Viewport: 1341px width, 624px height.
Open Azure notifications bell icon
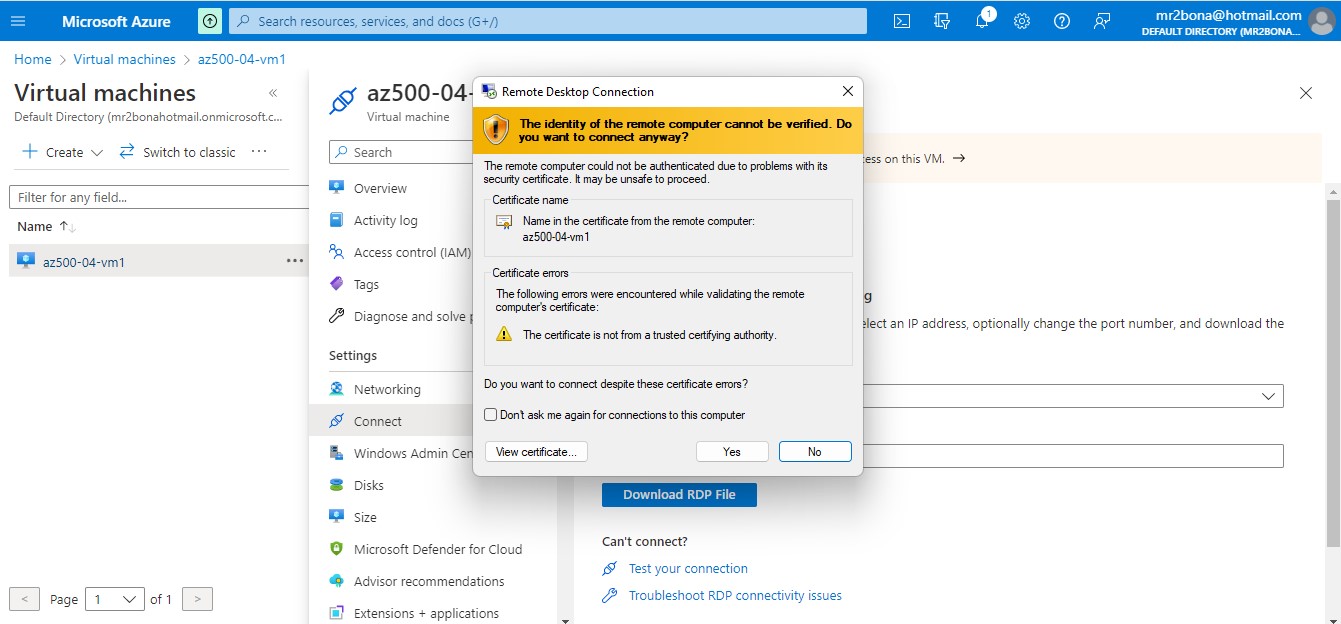pyautogui.click(x=981, y=20)
